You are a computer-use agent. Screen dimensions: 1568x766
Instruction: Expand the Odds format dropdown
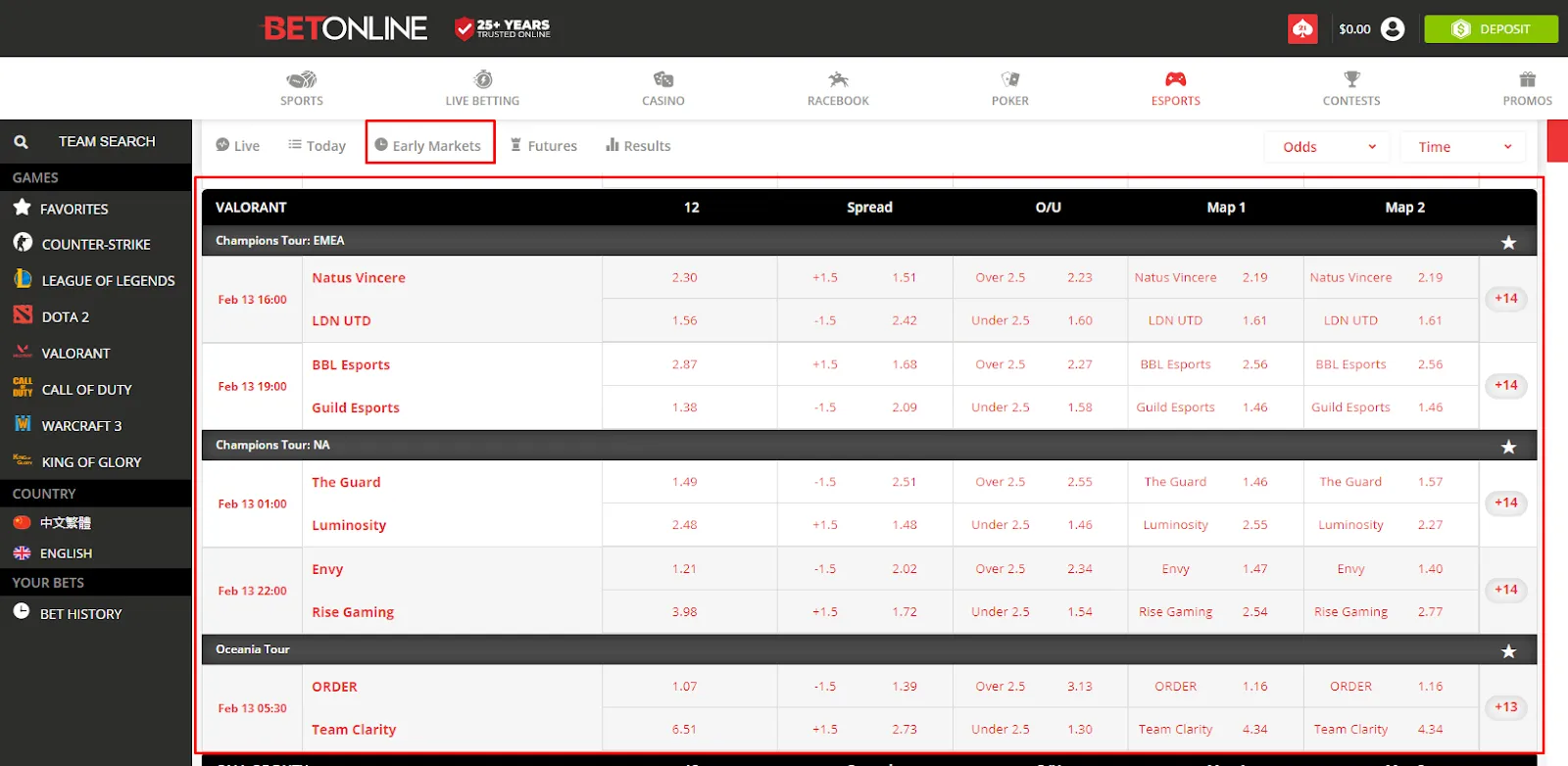1328,147
